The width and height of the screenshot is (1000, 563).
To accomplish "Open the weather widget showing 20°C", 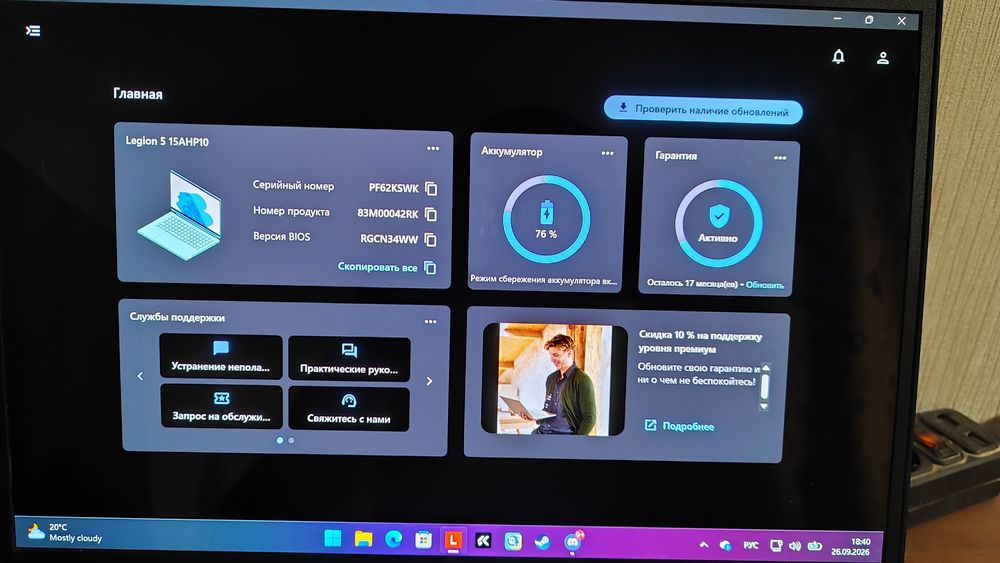I will 64,532.
